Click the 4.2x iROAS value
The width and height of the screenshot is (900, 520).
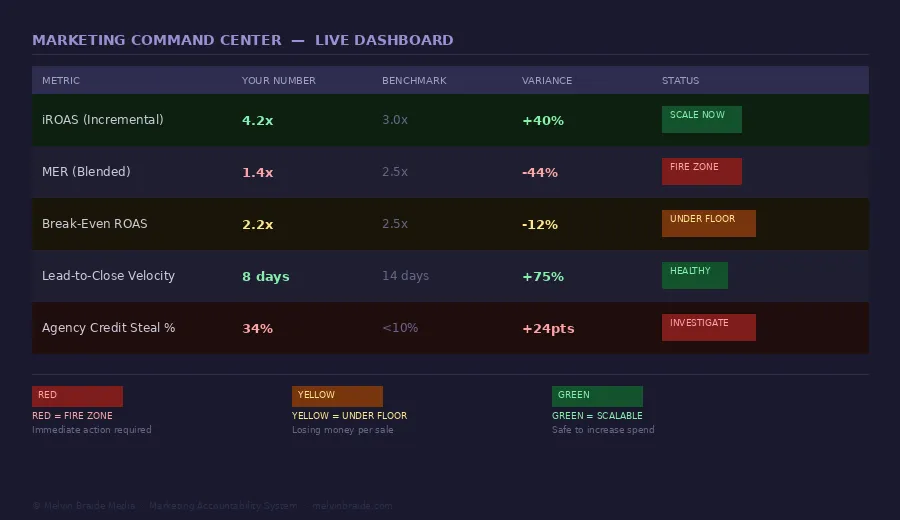pyautogui.click(x=257, y=121)
